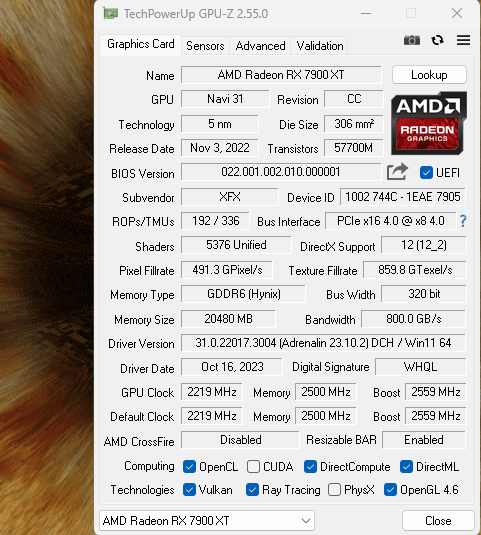
Task: Toggle the Vulkan checkbox
Action: pyautogui.click(x=189, y=490)
